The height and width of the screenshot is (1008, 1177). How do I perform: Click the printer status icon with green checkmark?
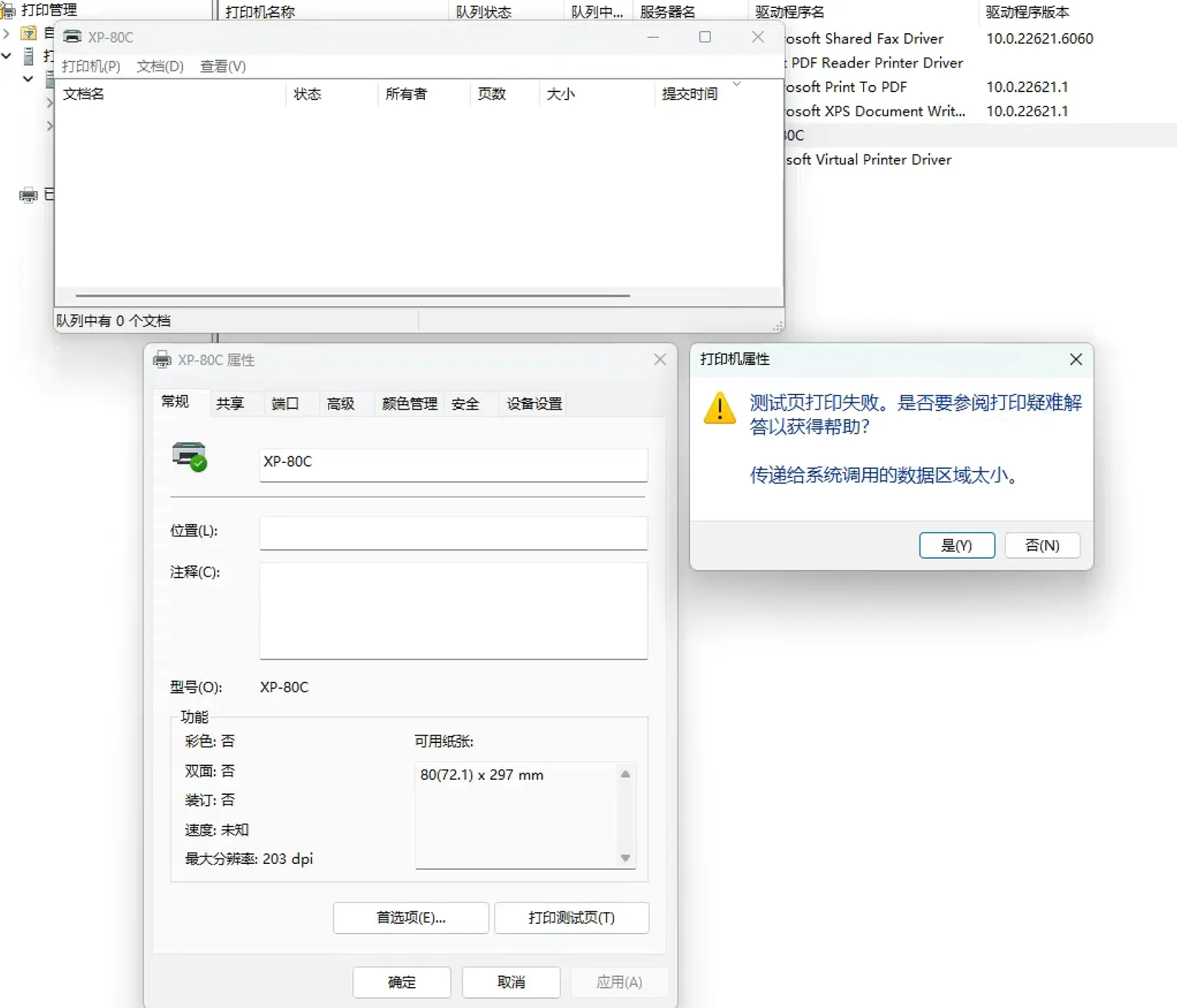[189, 456]
